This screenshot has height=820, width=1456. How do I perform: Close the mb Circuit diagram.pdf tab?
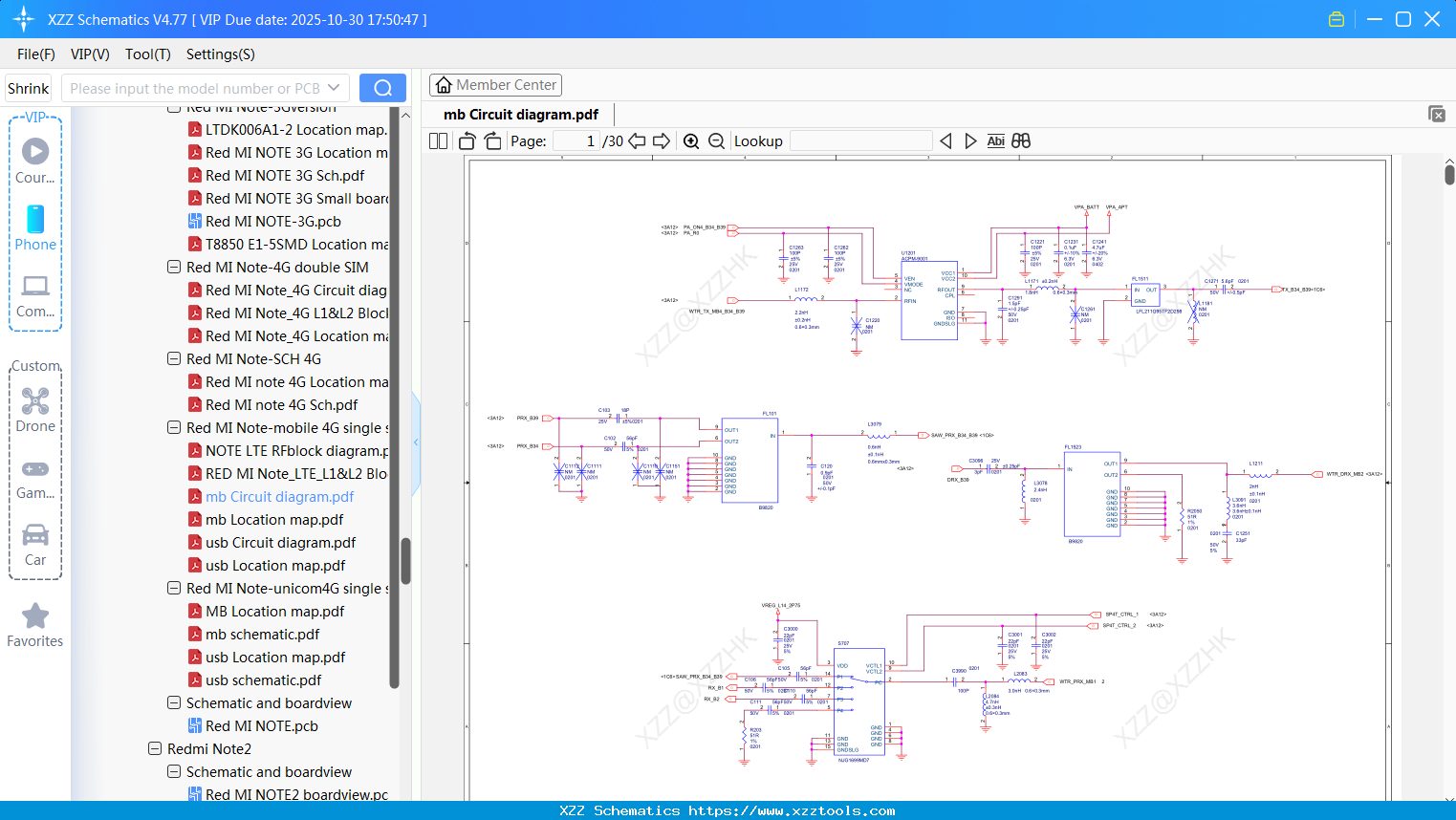click(1437, 114)
